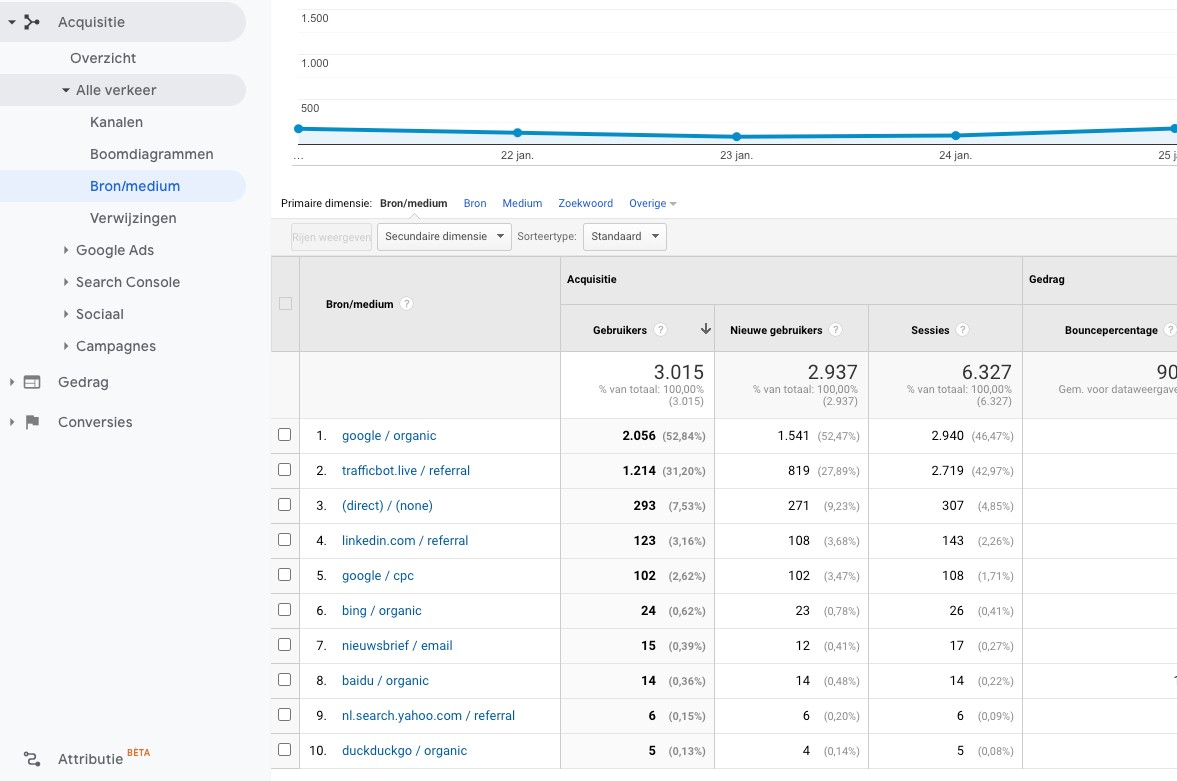This screenshot has height=781, width=1177.
Task: Check the select-all checkbox in table header
Action: click(285, 304)
